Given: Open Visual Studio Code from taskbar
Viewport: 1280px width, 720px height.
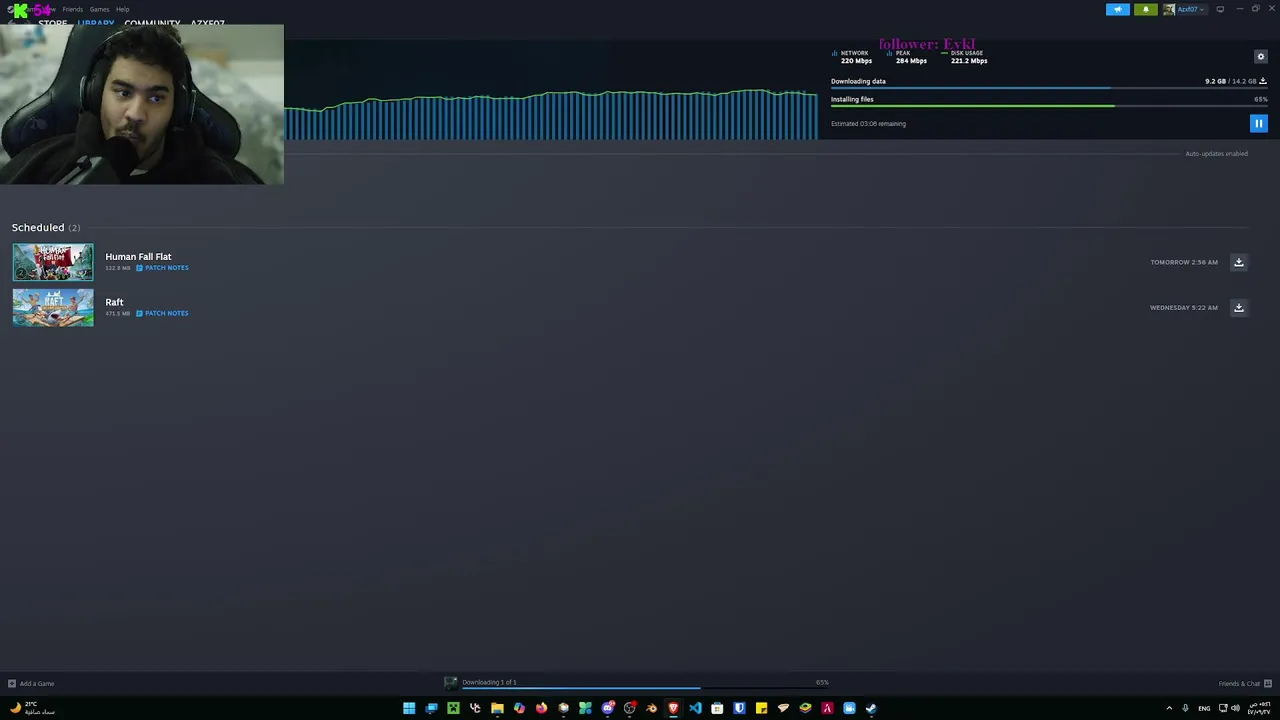Looking at the screenshot, I should pyautogui.click(x=695, y=708).
